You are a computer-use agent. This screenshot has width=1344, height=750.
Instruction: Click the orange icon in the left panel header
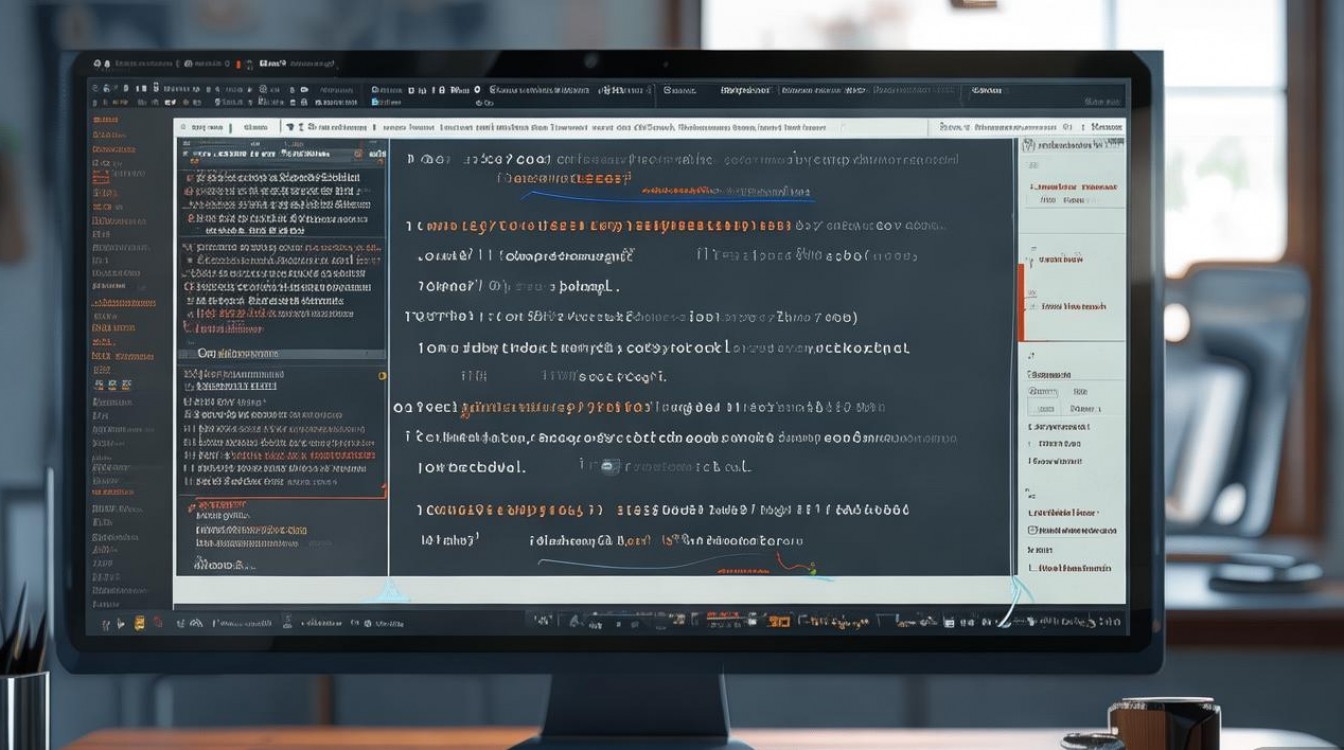[358, 155]
